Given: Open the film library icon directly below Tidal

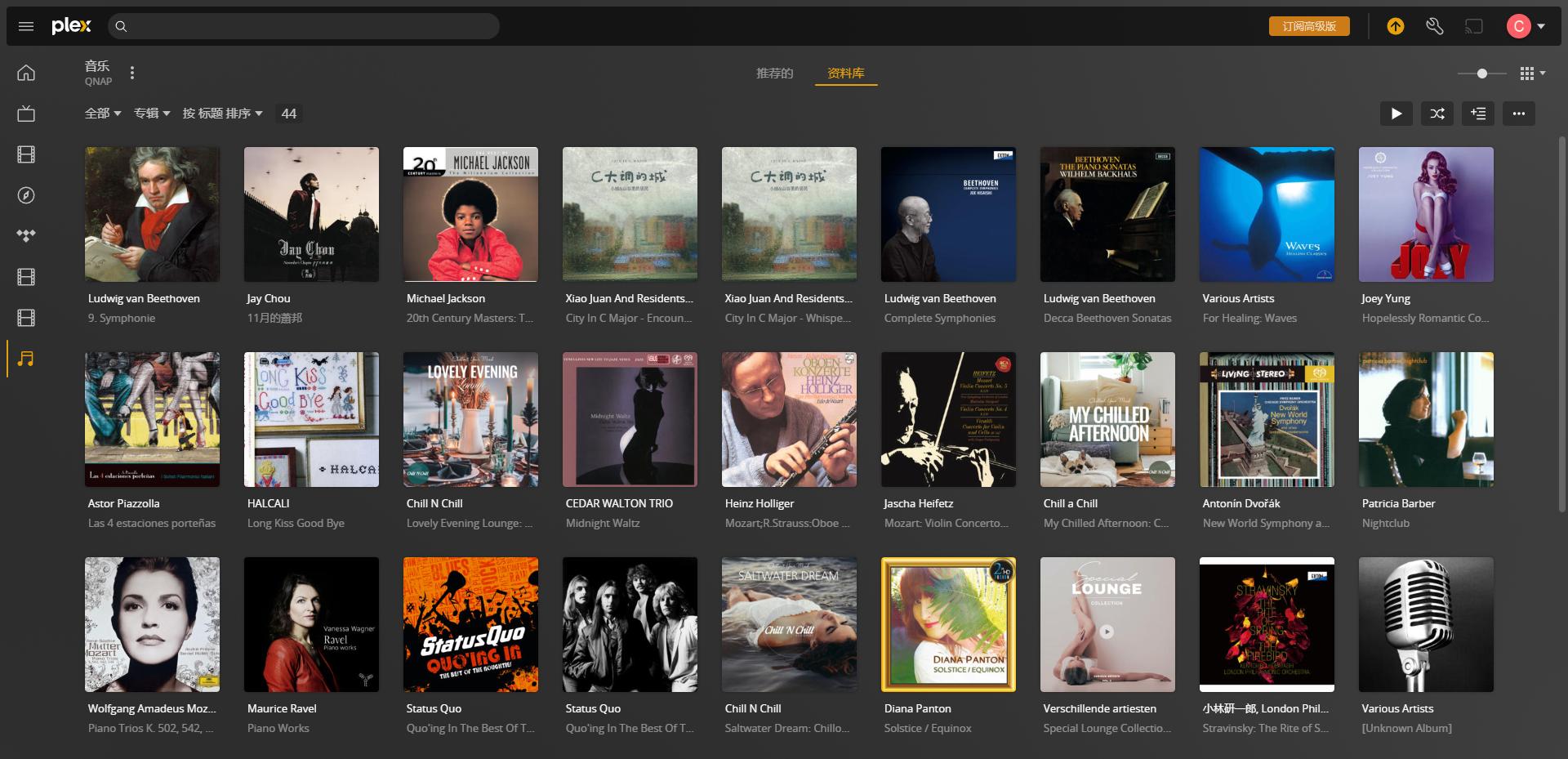Looking at the screenshot, I should 26,277.
